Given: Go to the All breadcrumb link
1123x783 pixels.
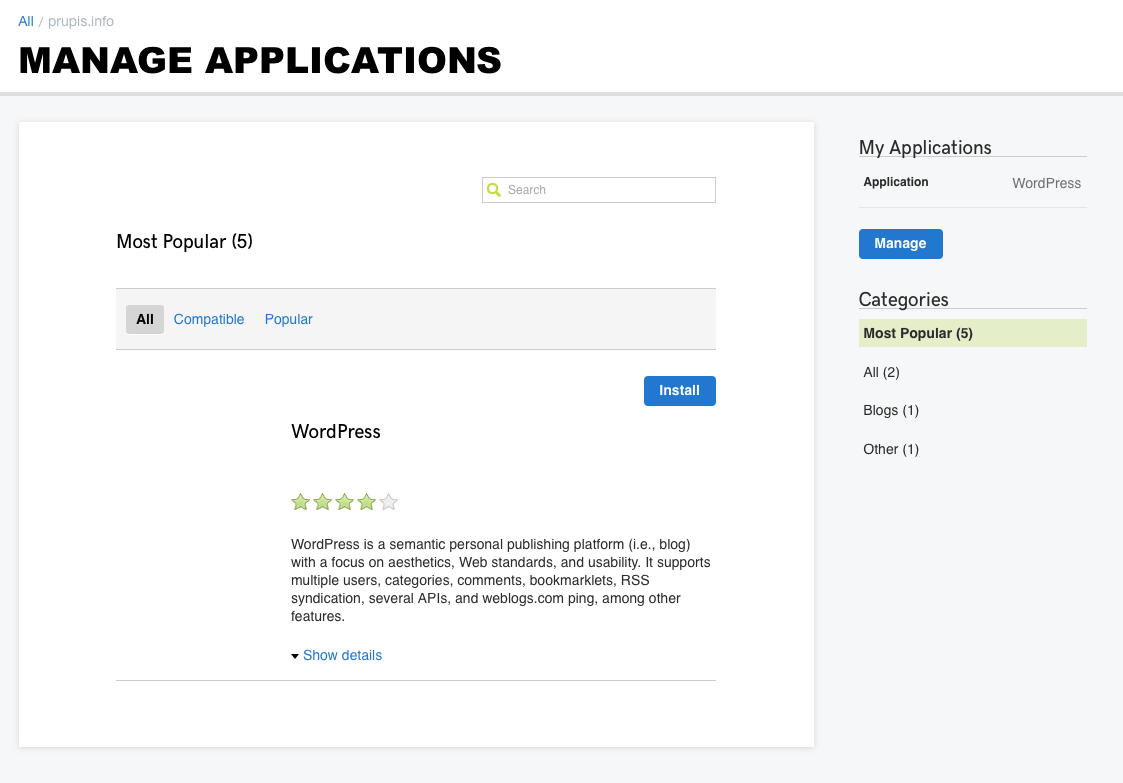Looking at the screenshot, I should tap(26, 21).
